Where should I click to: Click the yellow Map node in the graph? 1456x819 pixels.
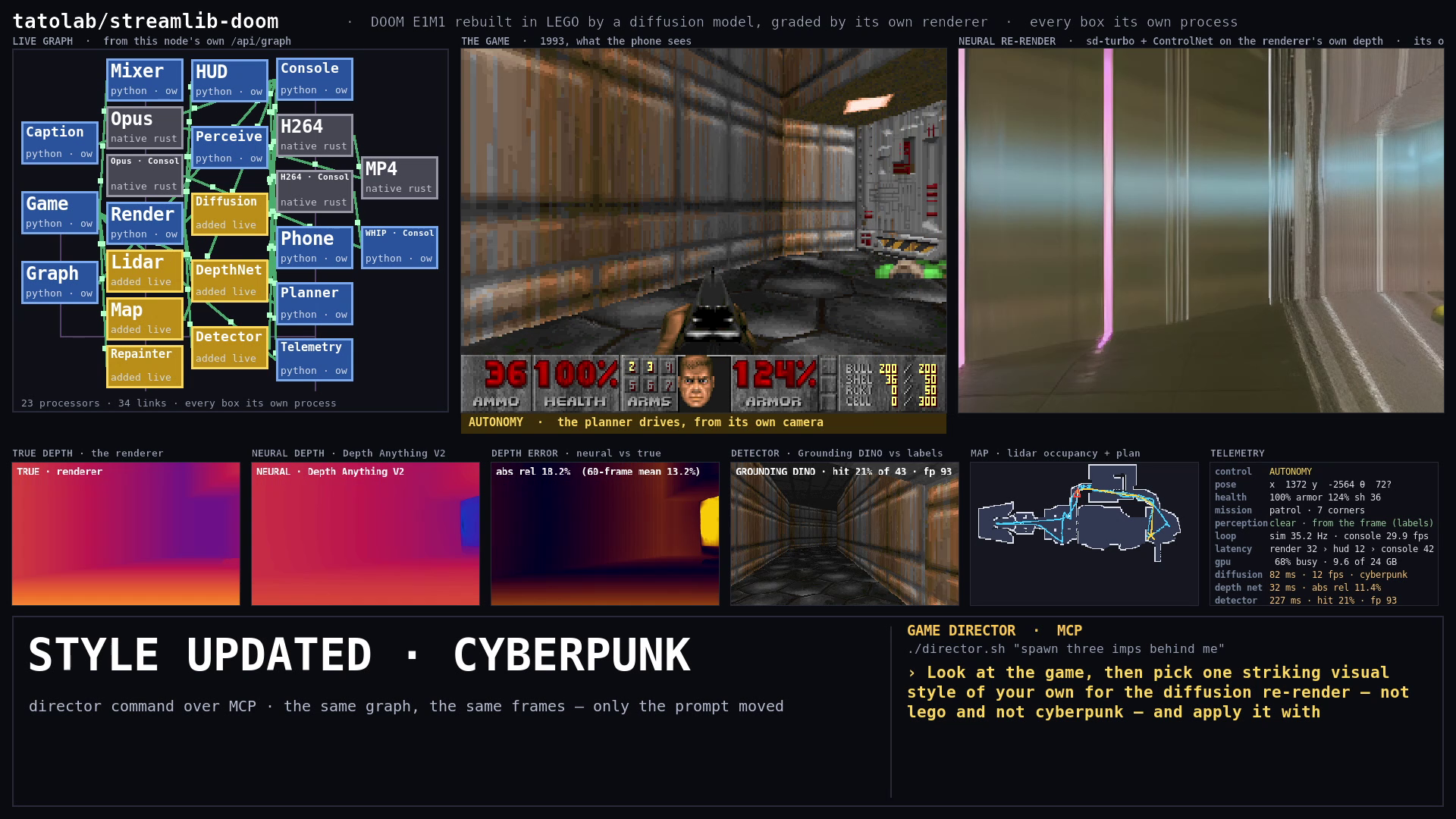[x=144, y=318]
